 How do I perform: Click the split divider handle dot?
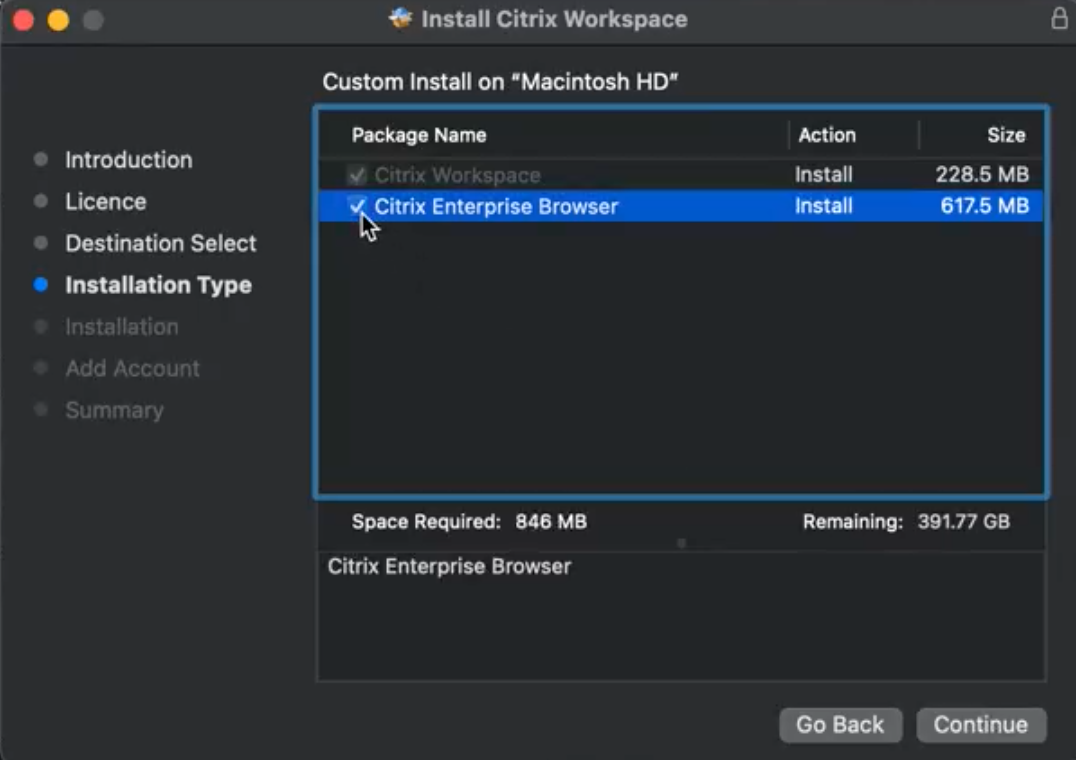coord(681,543)
